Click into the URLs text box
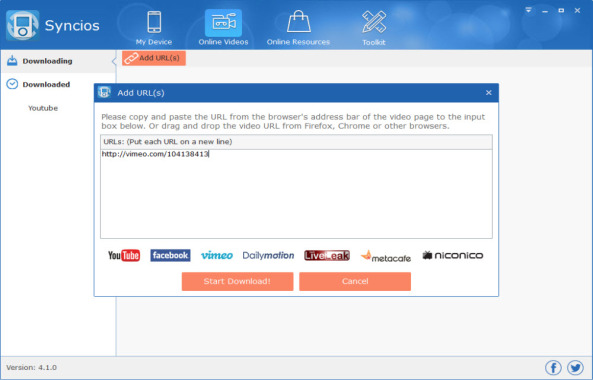 click(x=296, y=194)
